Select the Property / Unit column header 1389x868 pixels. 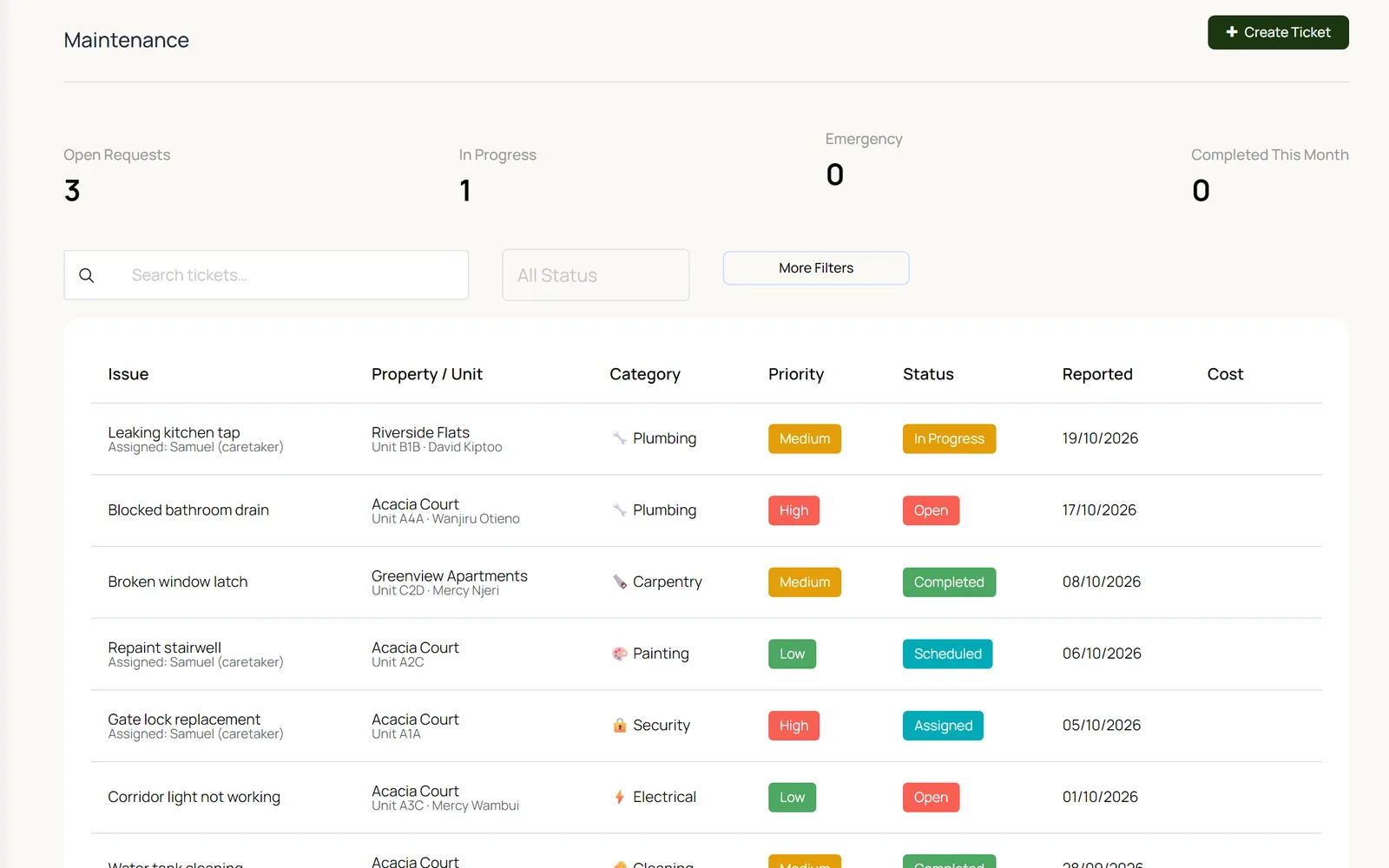pyautogui.click(x=427, y=374)
